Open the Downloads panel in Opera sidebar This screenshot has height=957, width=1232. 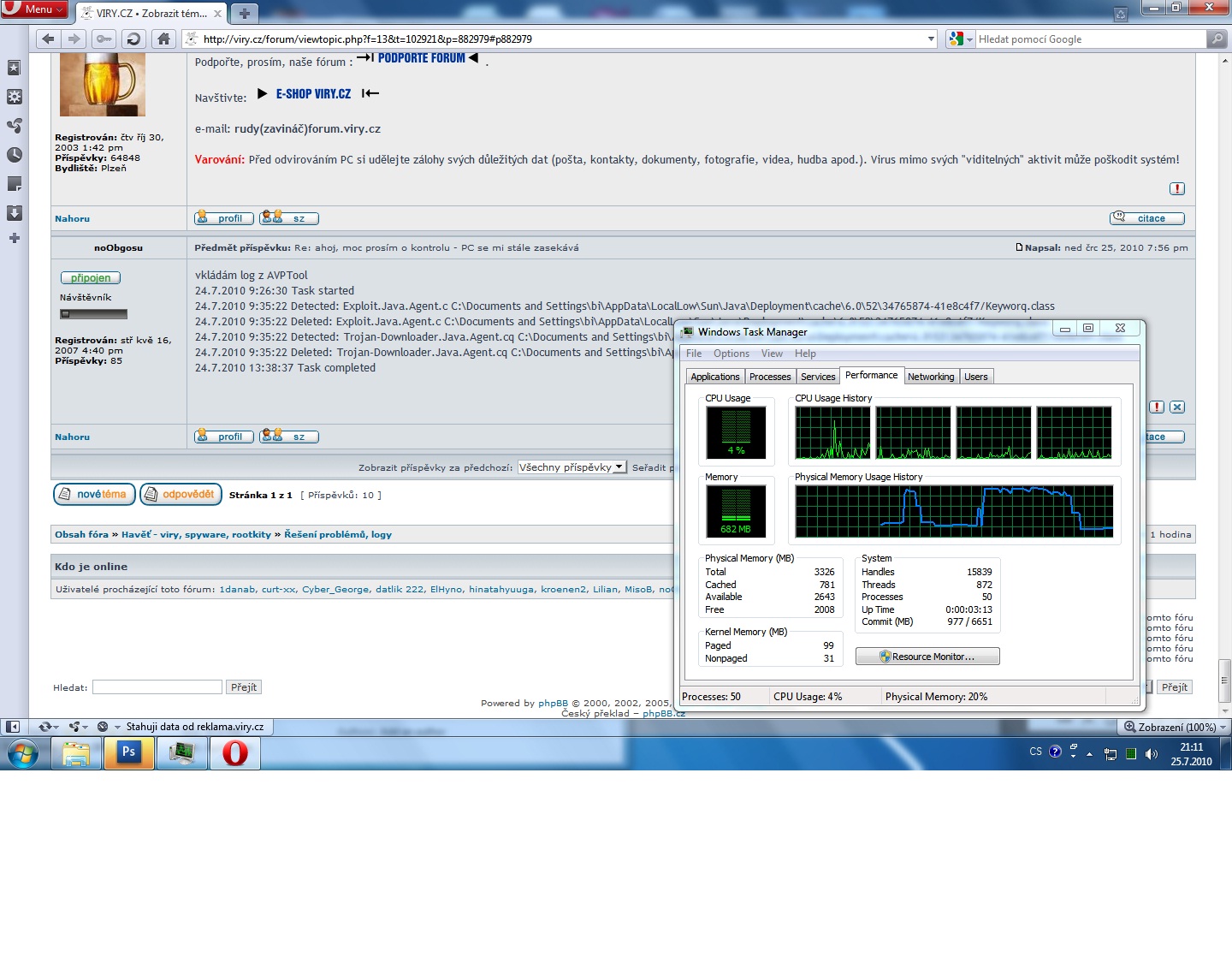click(x=14, y=212)
